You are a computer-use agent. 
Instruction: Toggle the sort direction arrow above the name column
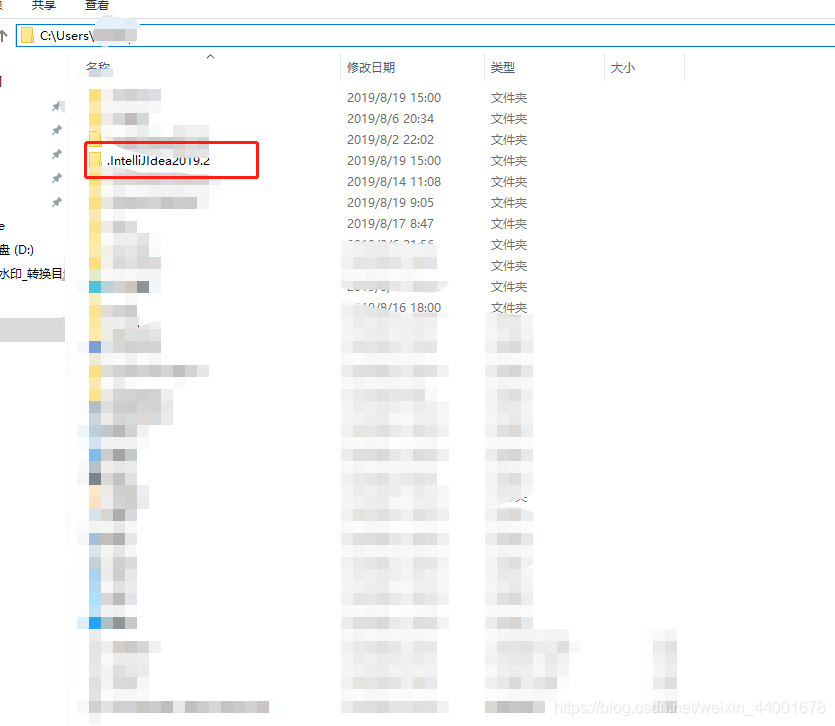click(210, 56)
